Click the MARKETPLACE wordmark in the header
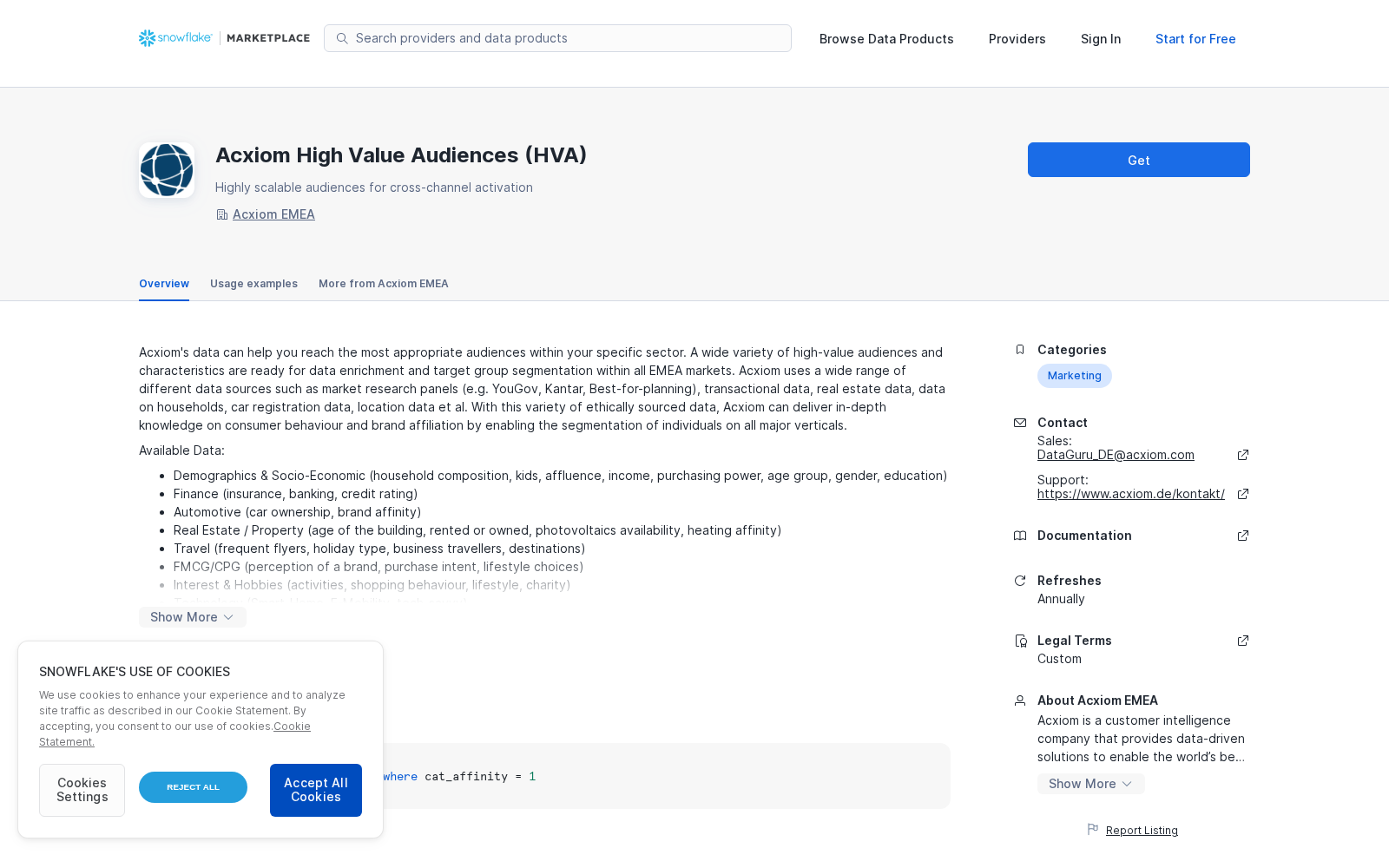The width and height of the screenshot is (1389, 868). [268, 38]
